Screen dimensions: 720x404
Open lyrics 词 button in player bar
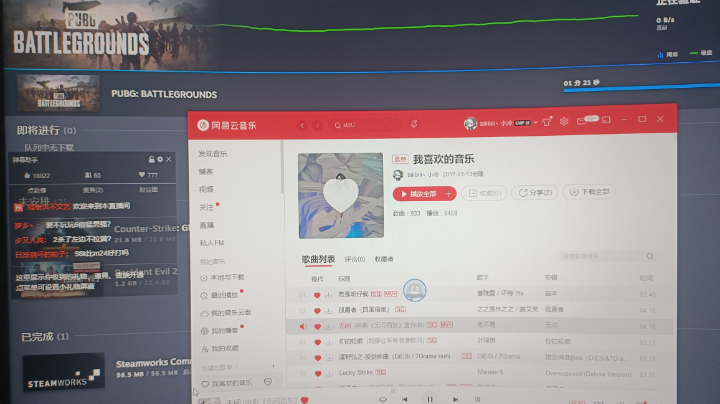click(x=478, y=399)
